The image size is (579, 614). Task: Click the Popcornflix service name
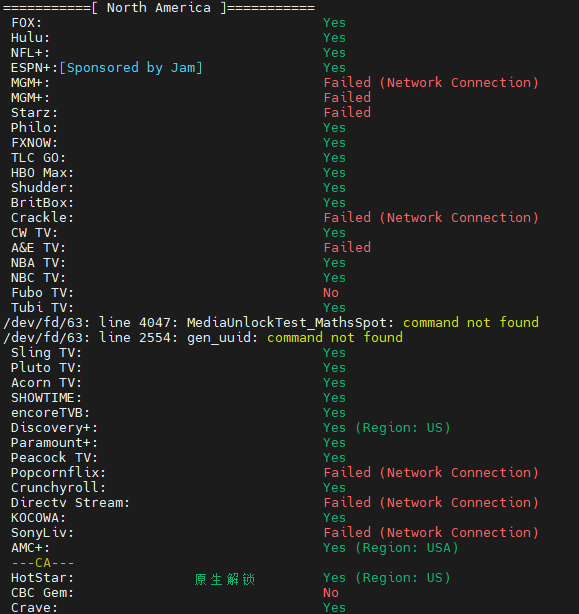pos(58,473)
